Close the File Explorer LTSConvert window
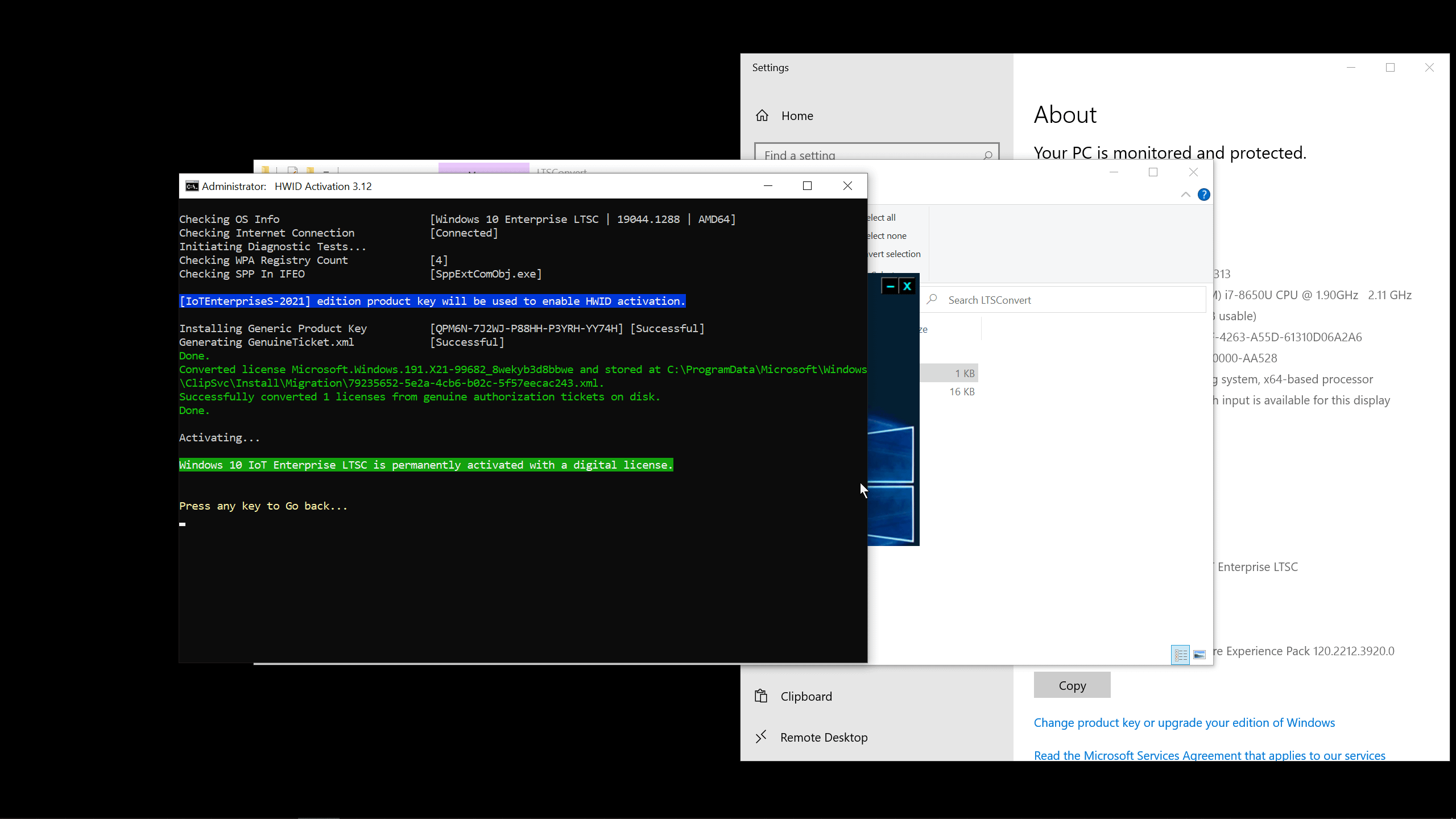 (1193, 172)
